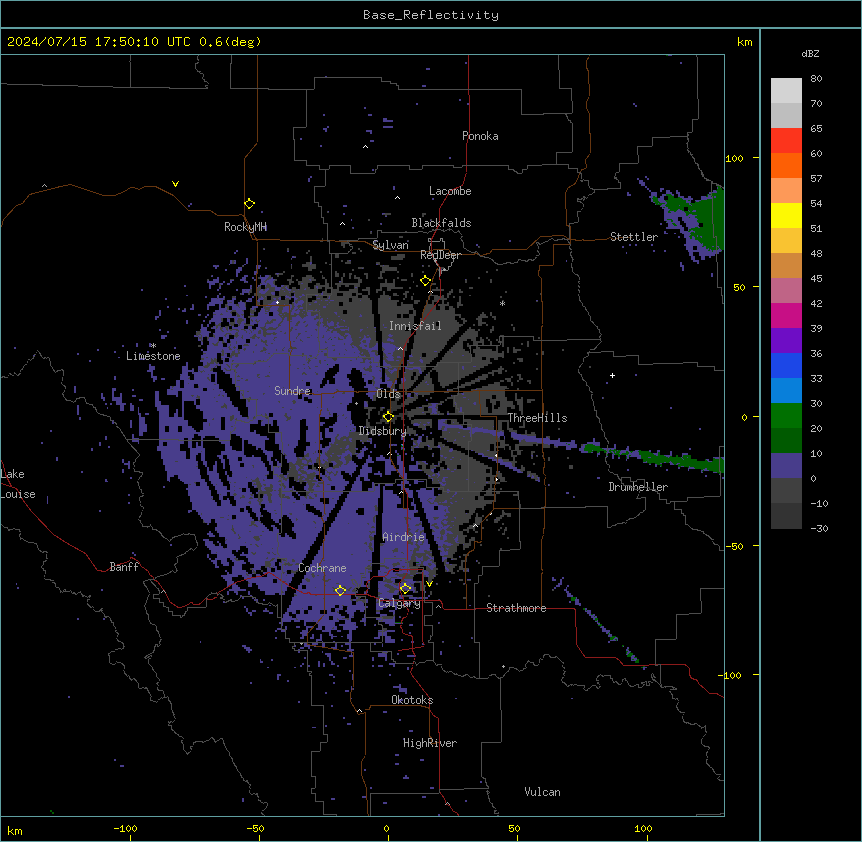The height and width of the screenshot is (842, 862).
Task: Select the caret marker southwest of Okotoks
Action: pos(359,711)
